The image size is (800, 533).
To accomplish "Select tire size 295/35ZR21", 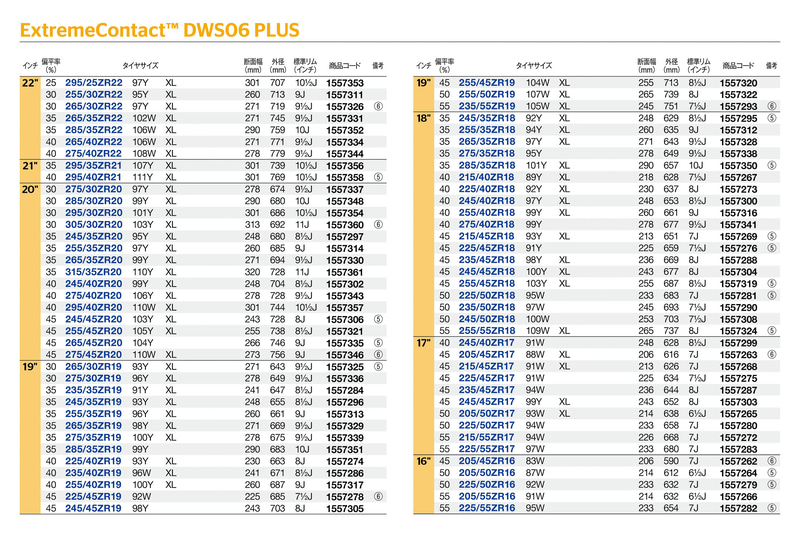I will click(x=94, y=165).
